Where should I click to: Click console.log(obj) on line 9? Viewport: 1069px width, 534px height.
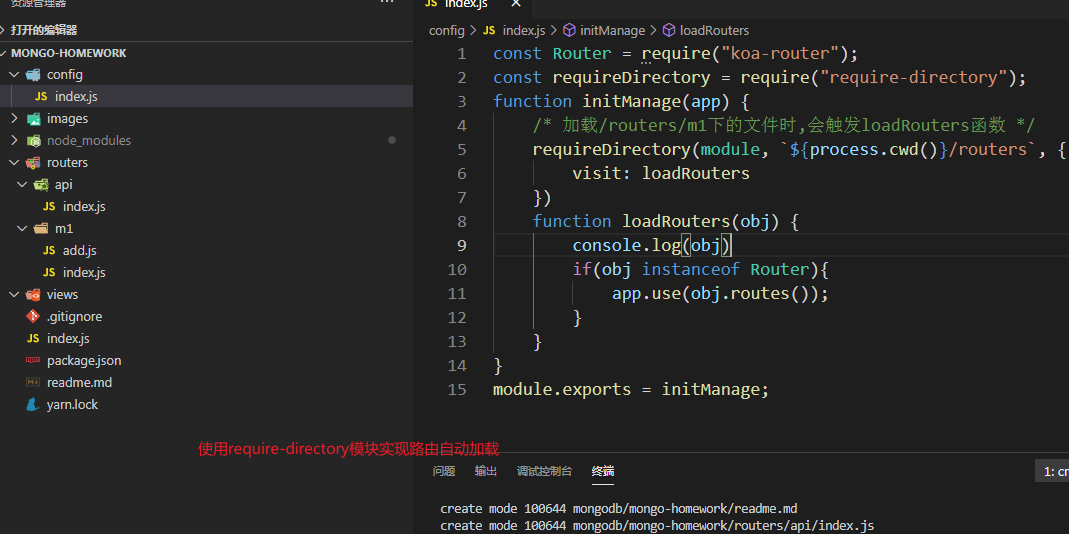[x=652, y=246]
